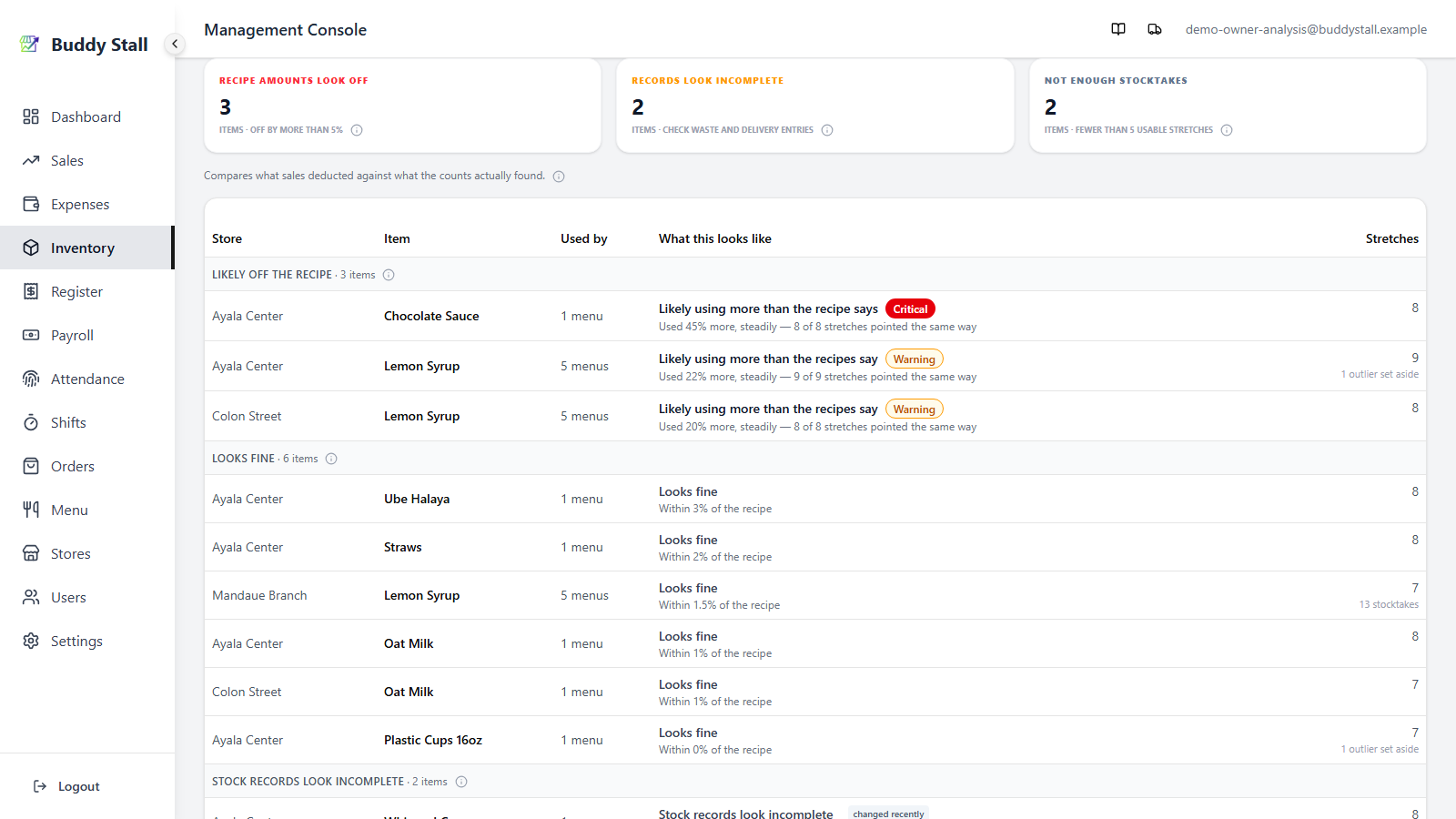Click the Store column header
Image resolution: width=1456 pixels, height=819 pixels.
tap(227, 238)
